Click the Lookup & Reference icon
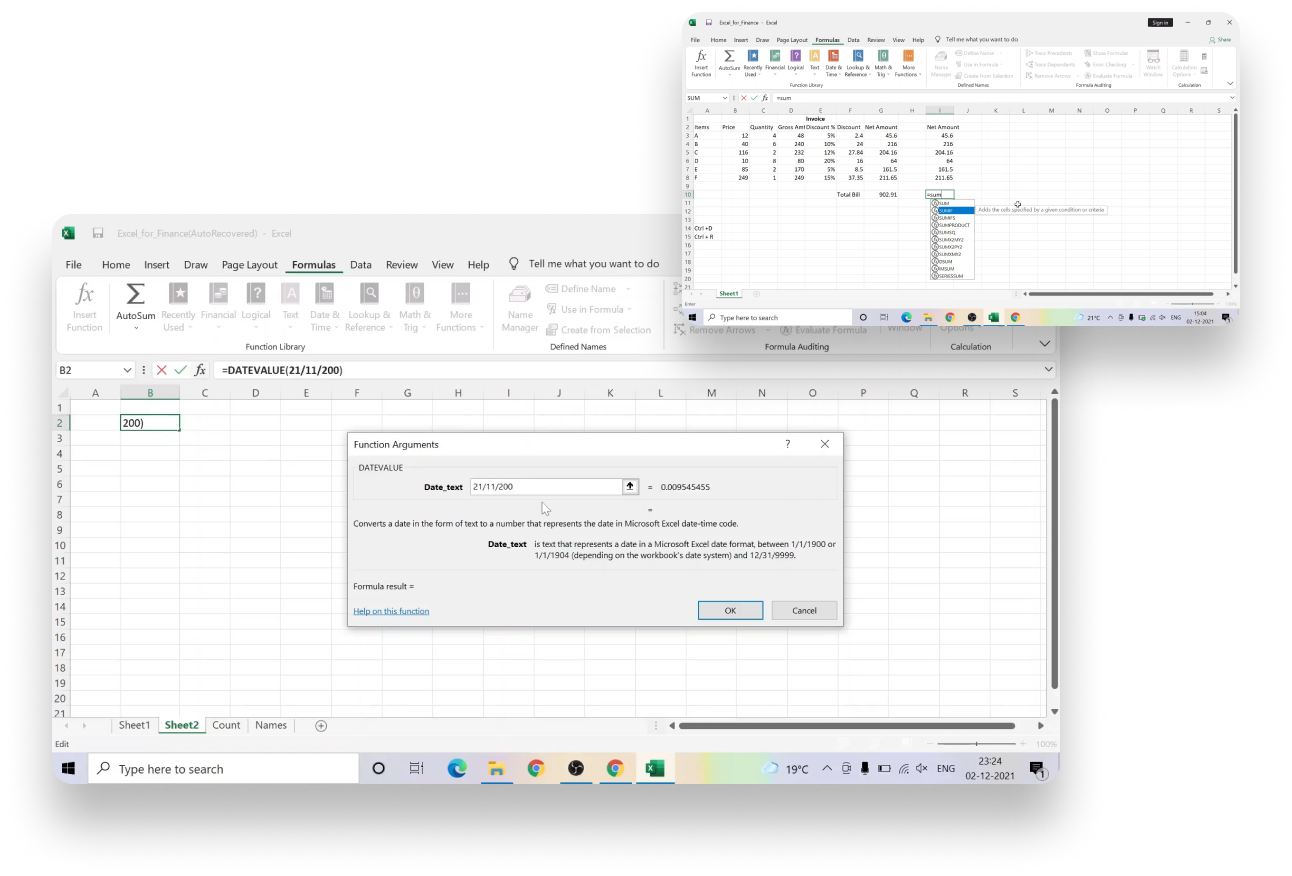Viewport: 1292px width, 876px height. point(368,293)
